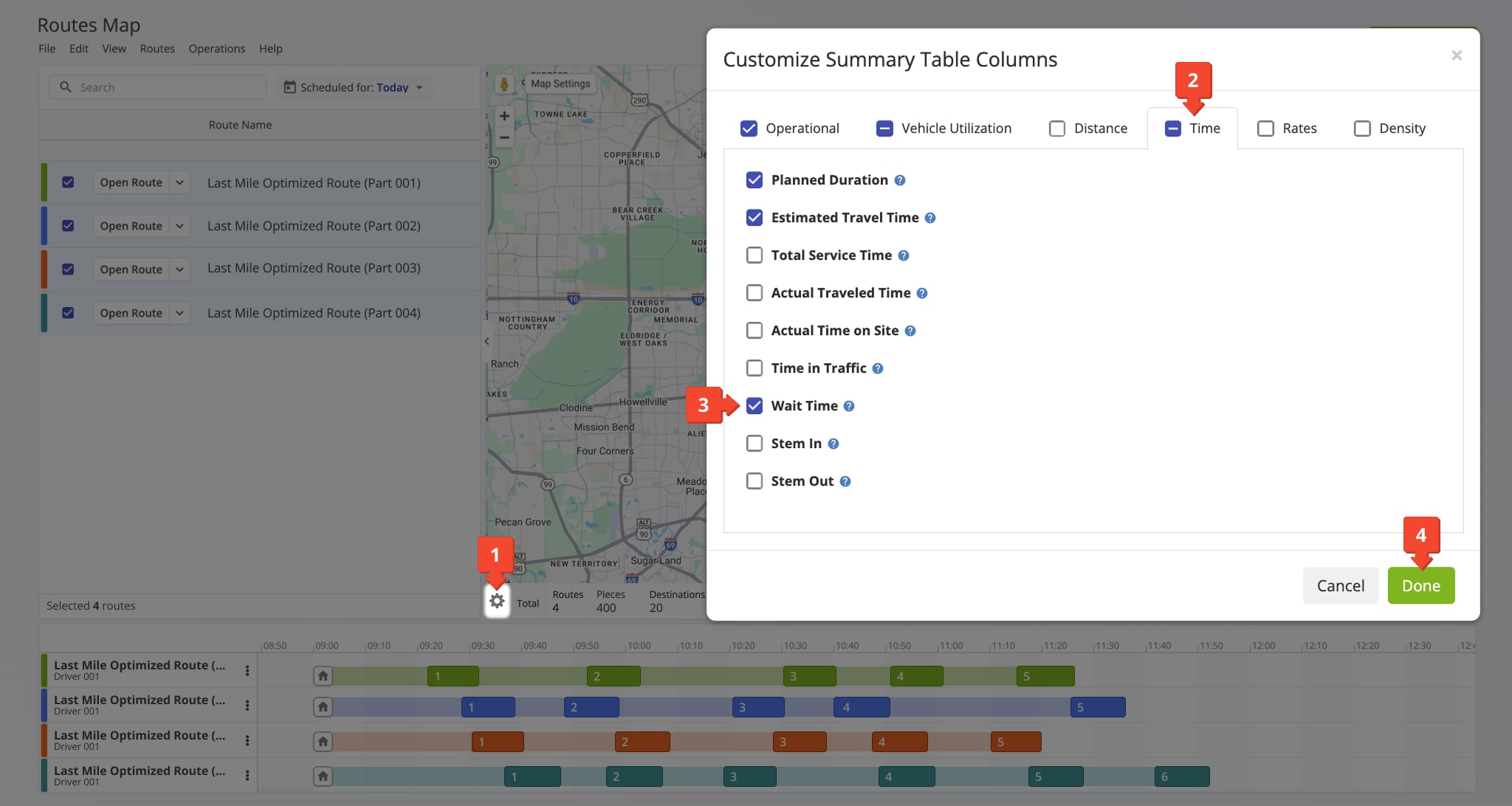Click the calendar scheduled for Today icon
This screenshot has height=806, width=1512.
tap(290, 86)
